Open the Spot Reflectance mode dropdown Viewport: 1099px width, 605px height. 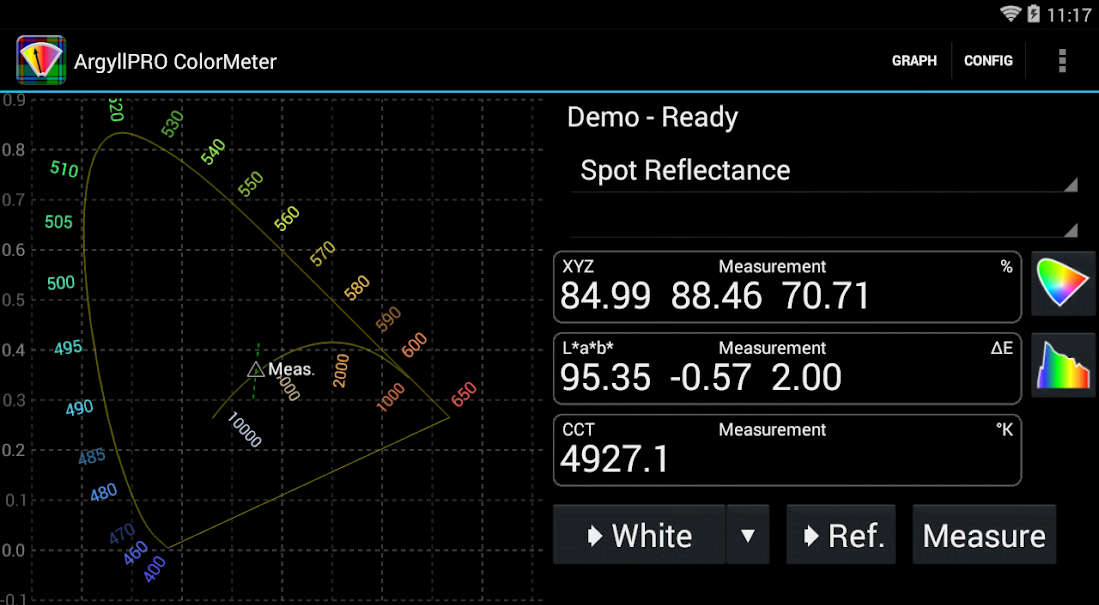point(824,171)
